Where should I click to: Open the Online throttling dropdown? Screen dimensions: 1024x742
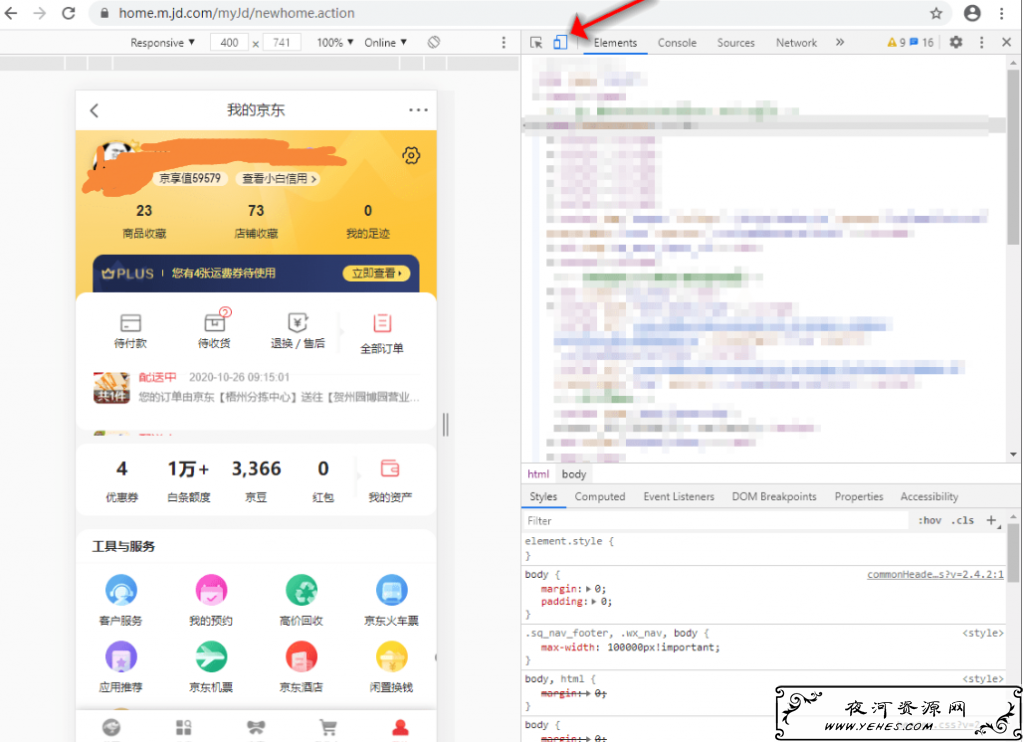pos(385,42)
